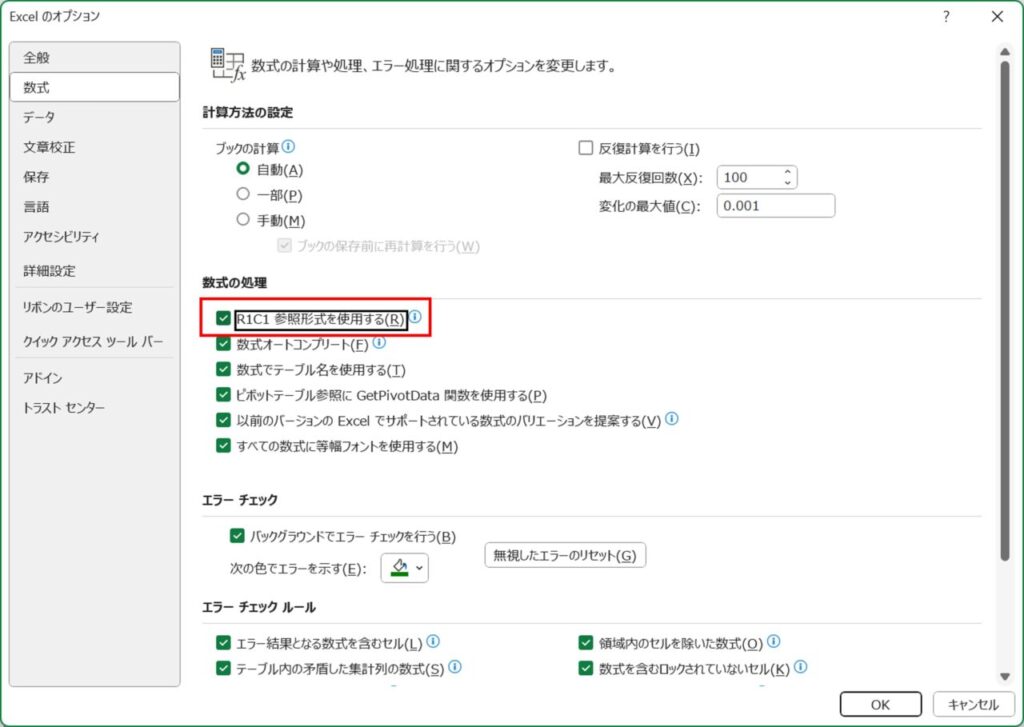Open error indicator color dropdown
The image size is (1024, 727).
[x=405, y=568]
